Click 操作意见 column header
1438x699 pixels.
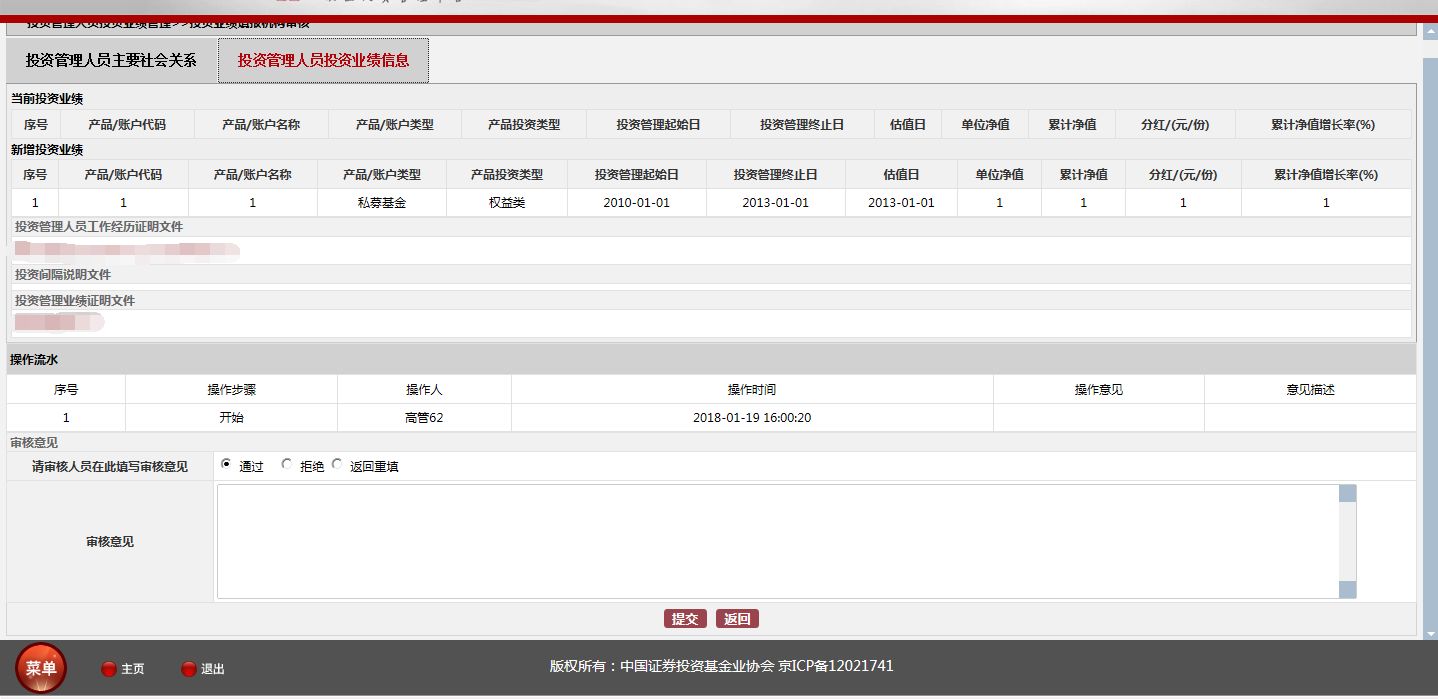pos(1099,390)
